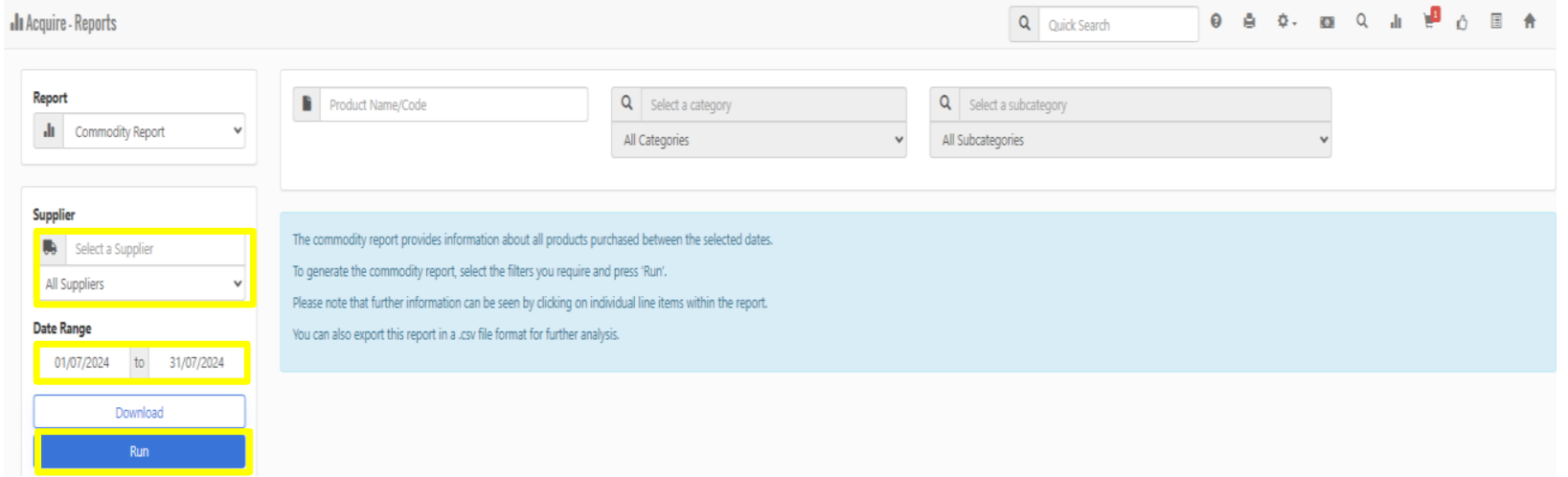Click the Select a Supplier search field
Screen dimensions: 1568x477
[156, 249]
